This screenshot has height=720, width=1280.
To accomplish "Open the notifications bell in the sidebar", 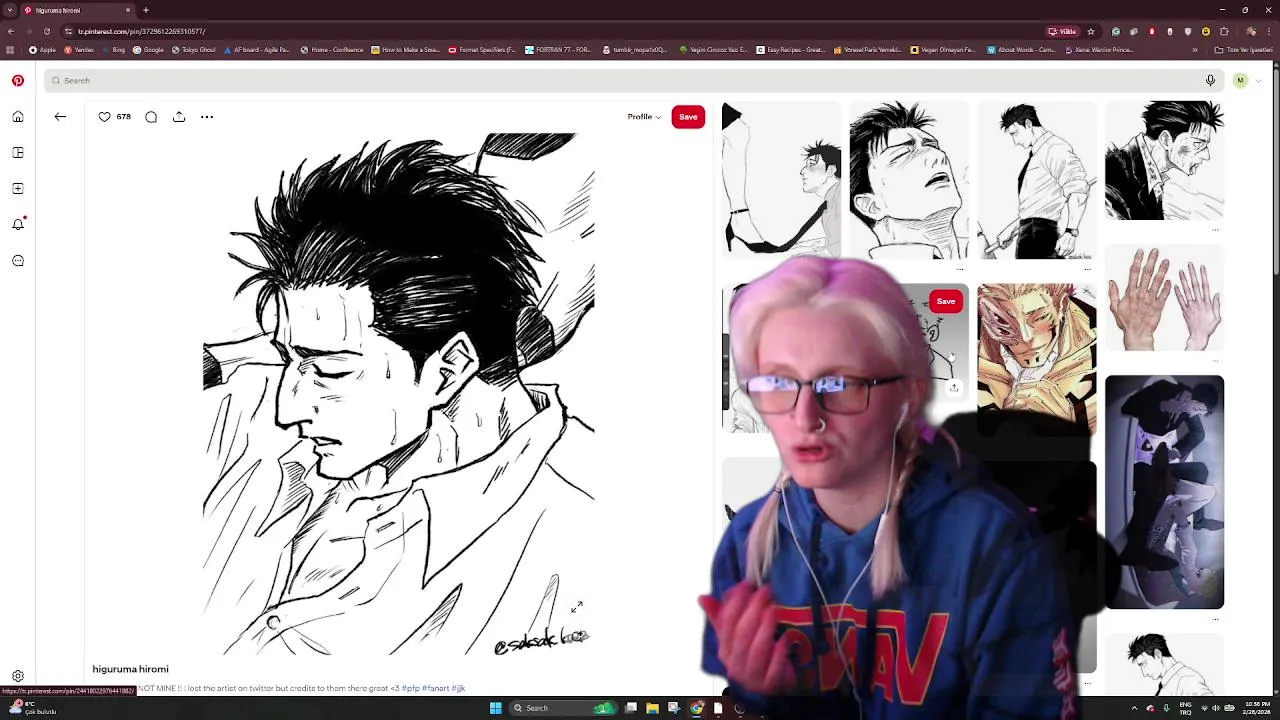I will (18, 224).
